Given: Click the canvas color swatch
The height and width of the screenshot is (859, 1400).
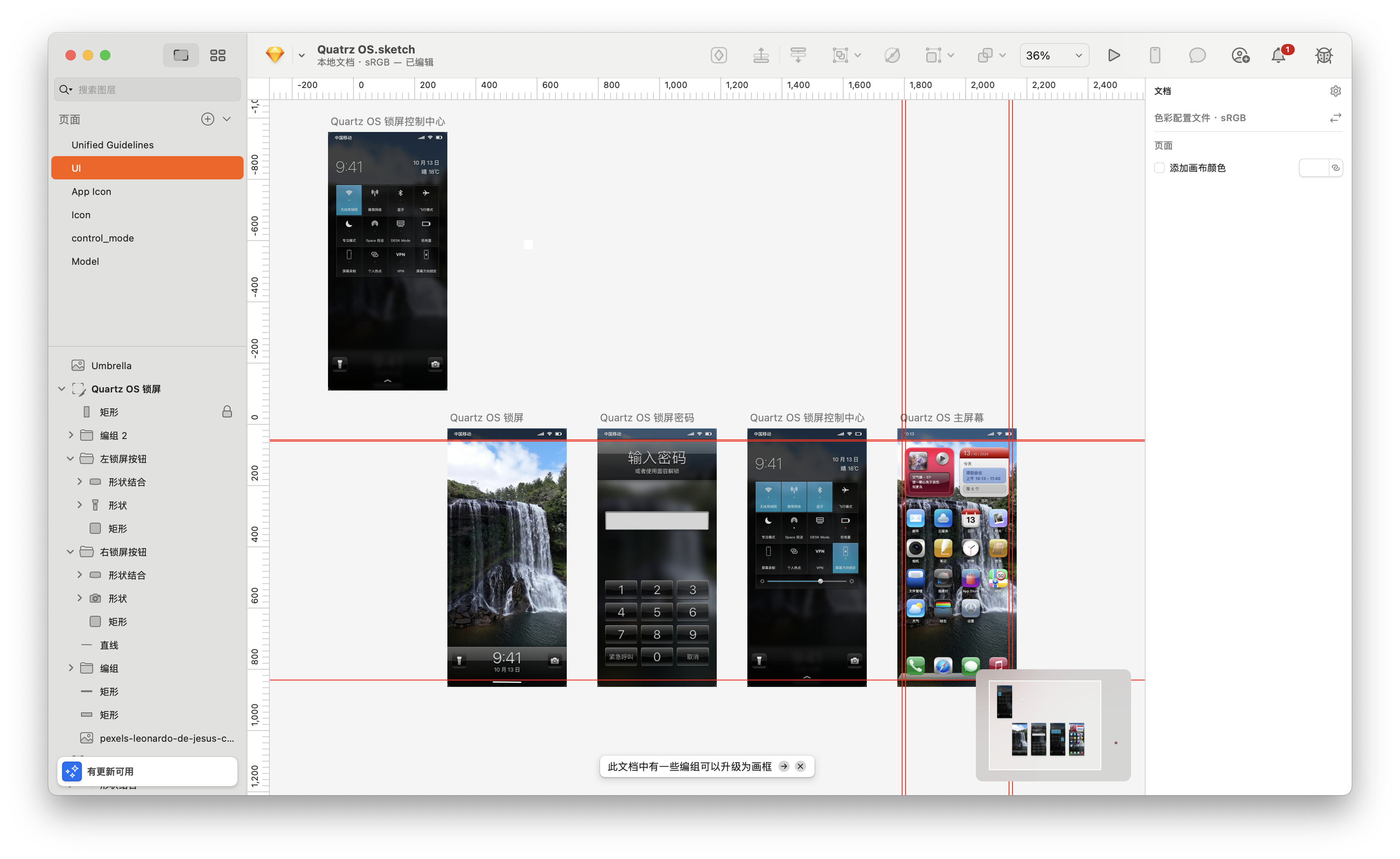Looking at the screenshot, I should pos(1313,168).
